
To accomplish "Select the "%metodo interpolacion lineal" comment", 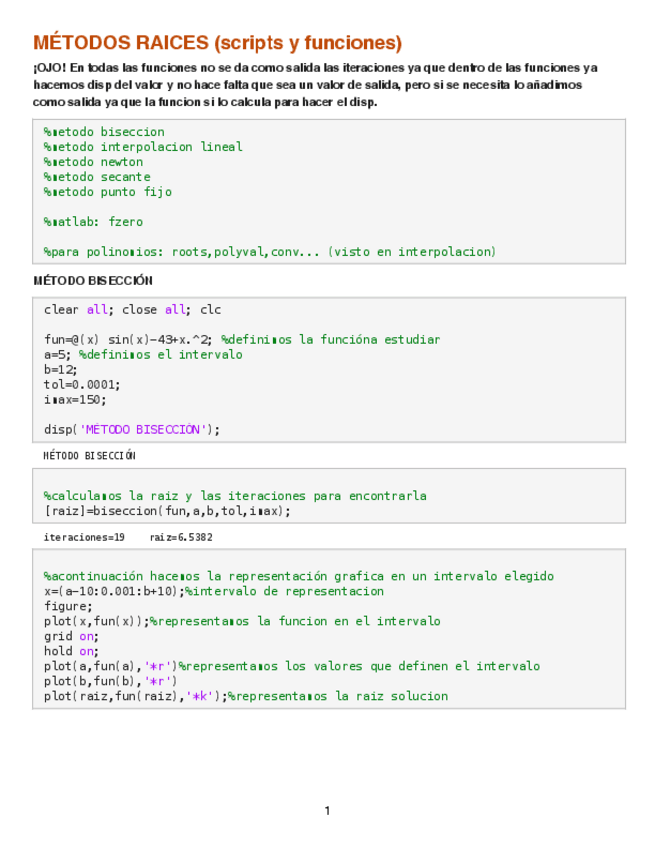I will click(x=143, y=147).
